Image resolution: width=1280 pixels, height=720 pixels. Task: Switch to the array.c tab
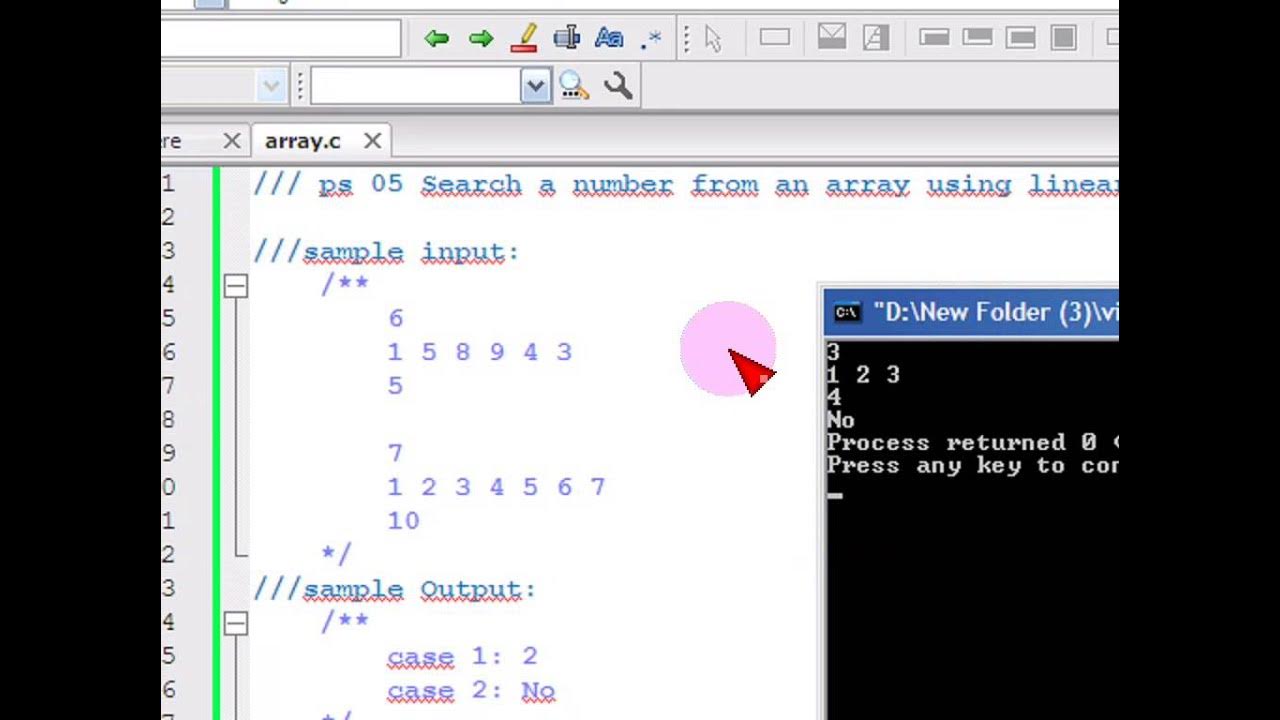302,141
